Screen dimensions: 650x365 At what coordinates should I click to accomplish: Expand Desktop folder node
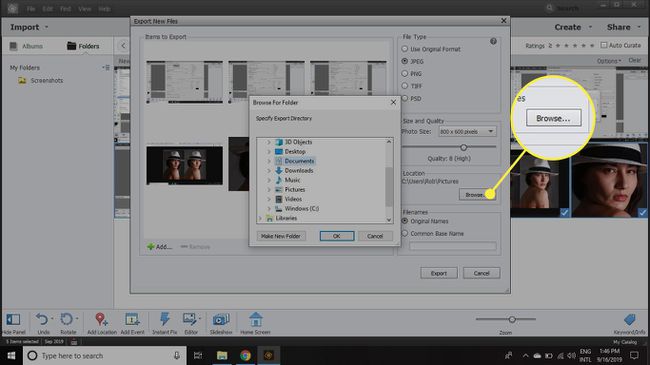point(269,151)
